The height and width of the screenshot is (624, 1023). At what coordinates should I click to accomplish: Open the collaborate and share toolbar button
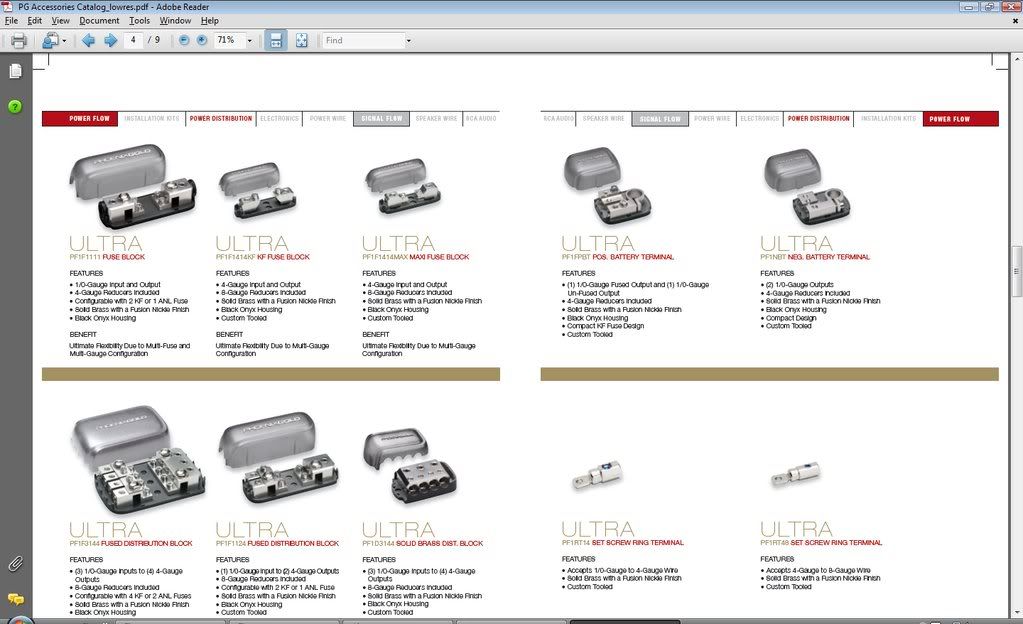tap(53, 40)
